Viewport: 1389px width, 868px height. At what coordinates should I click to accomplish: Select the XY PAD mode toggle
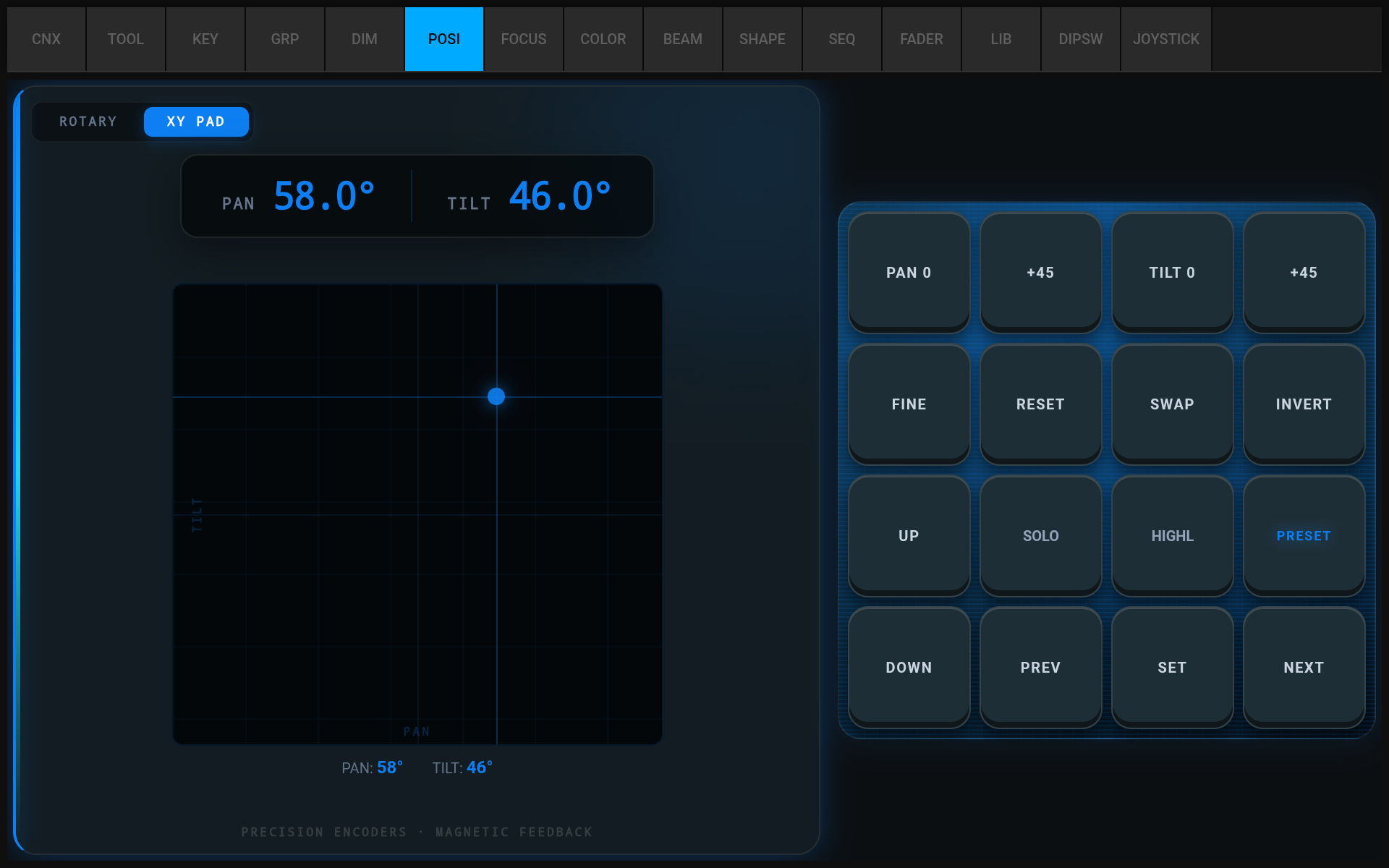pyautogui.click(x=196, y=122)
